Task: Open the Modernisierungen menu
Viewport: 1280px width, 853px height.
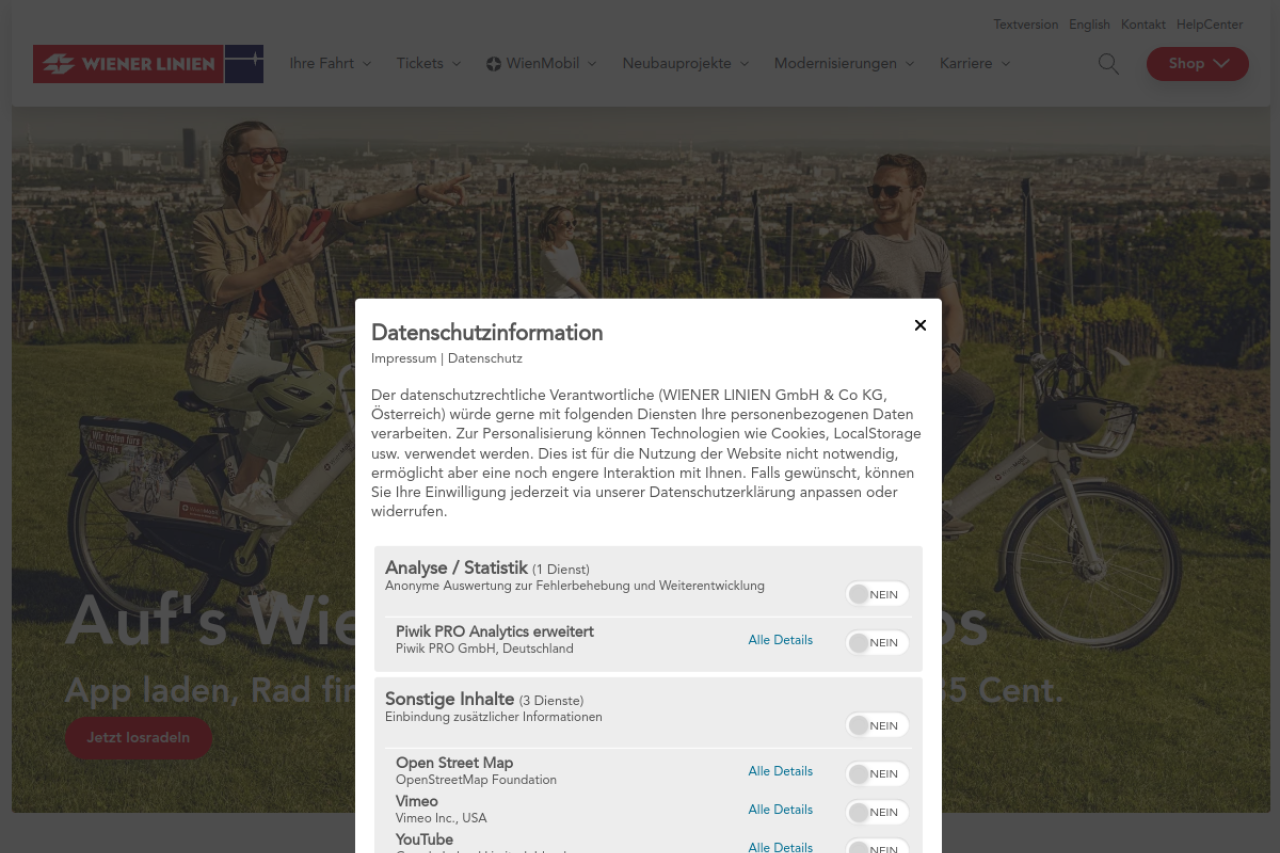Action: (843, 64)
